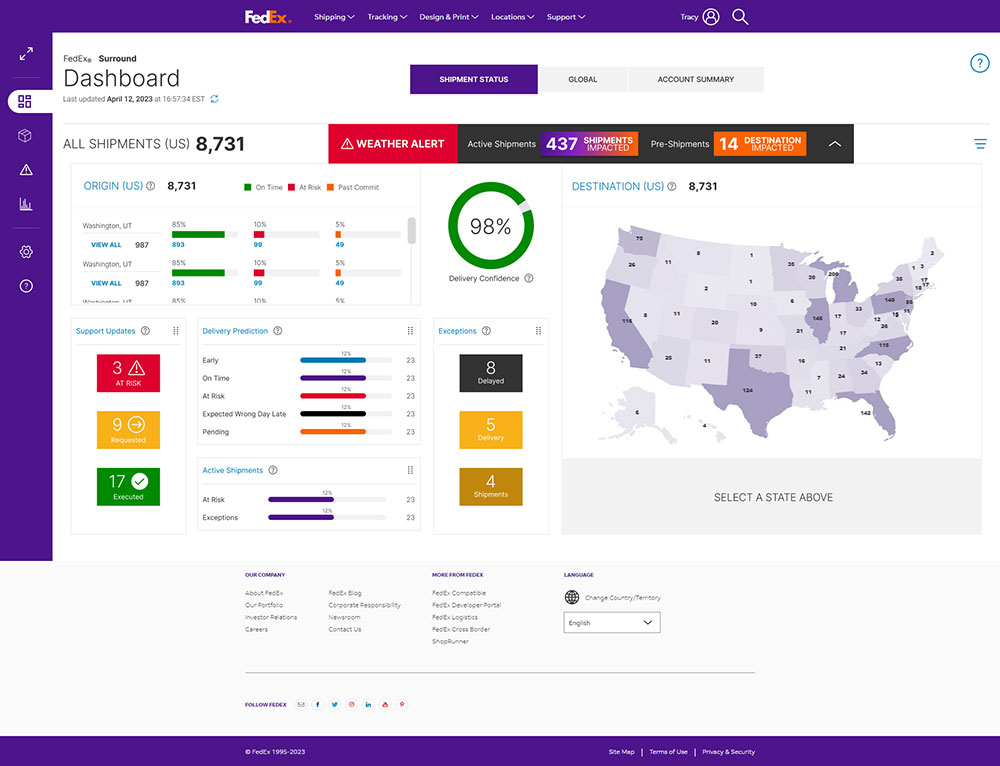This screenshot has width=1000, height=766.
Task: Open the shipments box icon in sidebar
Action: 26,136
